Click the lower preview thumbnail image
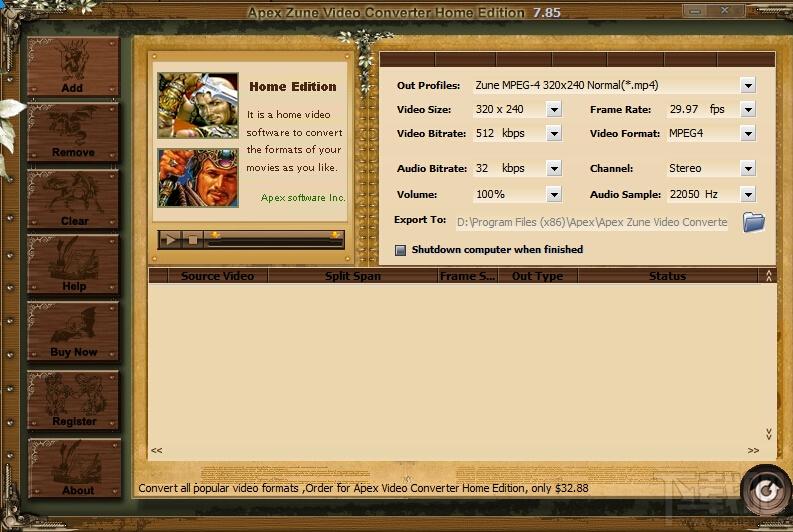 pyautogui.click(x=198, y=178)
